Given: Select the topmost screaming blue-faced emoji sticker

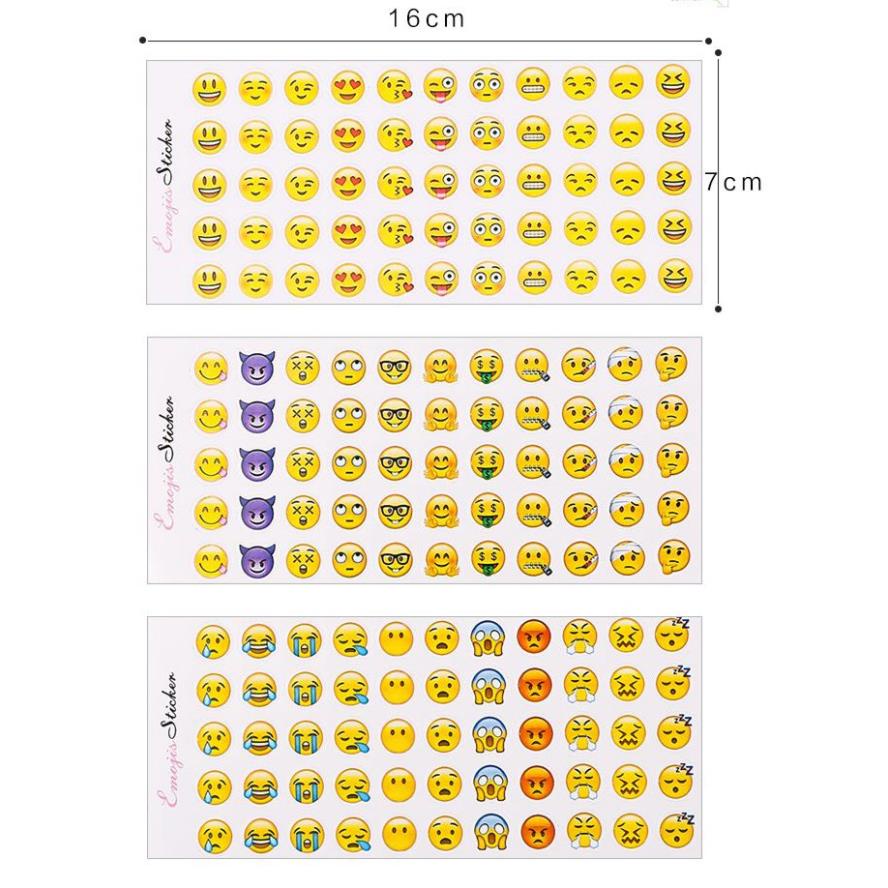Looking at the screenshot, I should coord(487,638).
